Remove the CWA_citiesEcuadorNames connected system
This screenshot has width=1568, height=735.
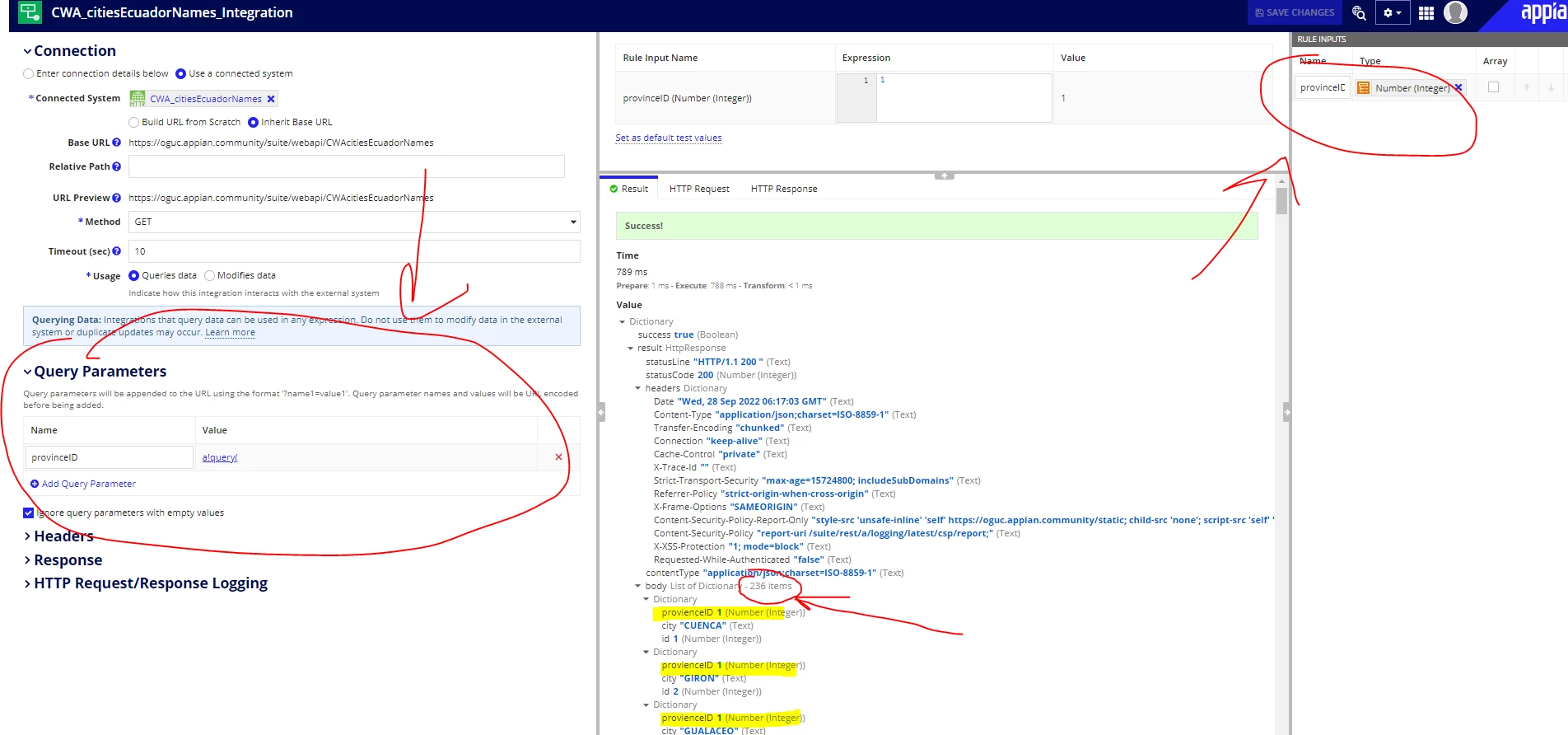[x=271, y=99]
